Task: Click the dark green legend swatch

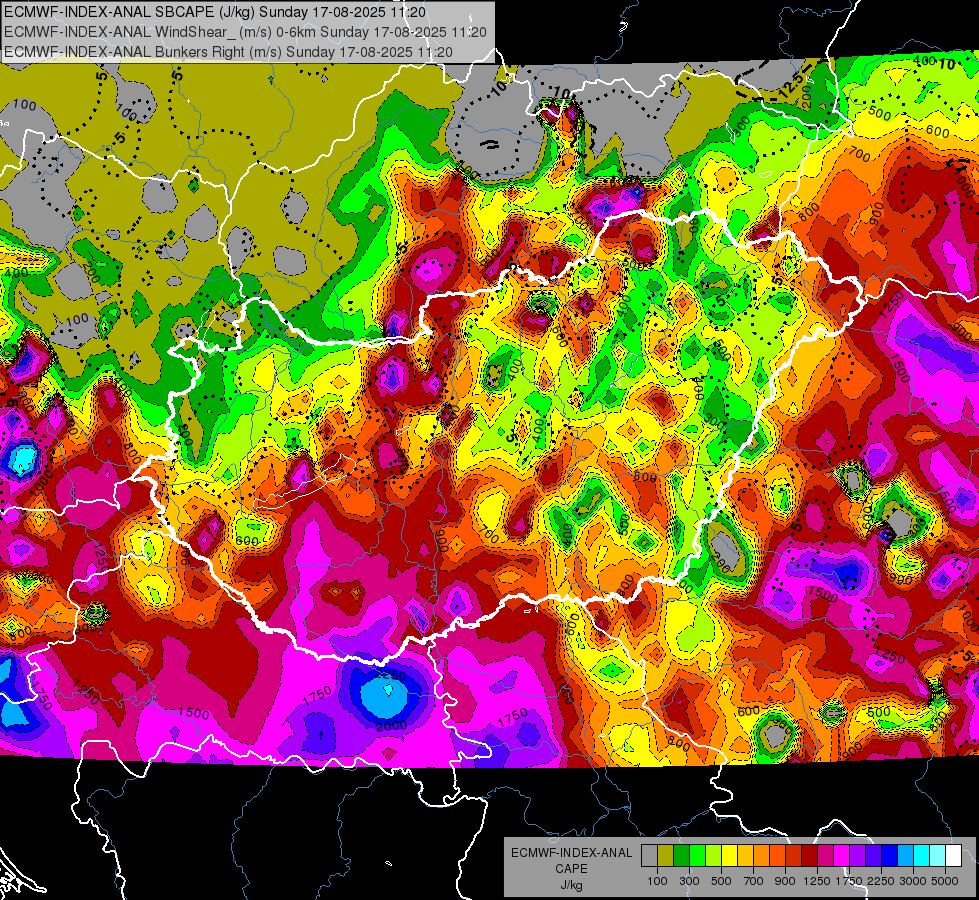Action: [681, 855]
